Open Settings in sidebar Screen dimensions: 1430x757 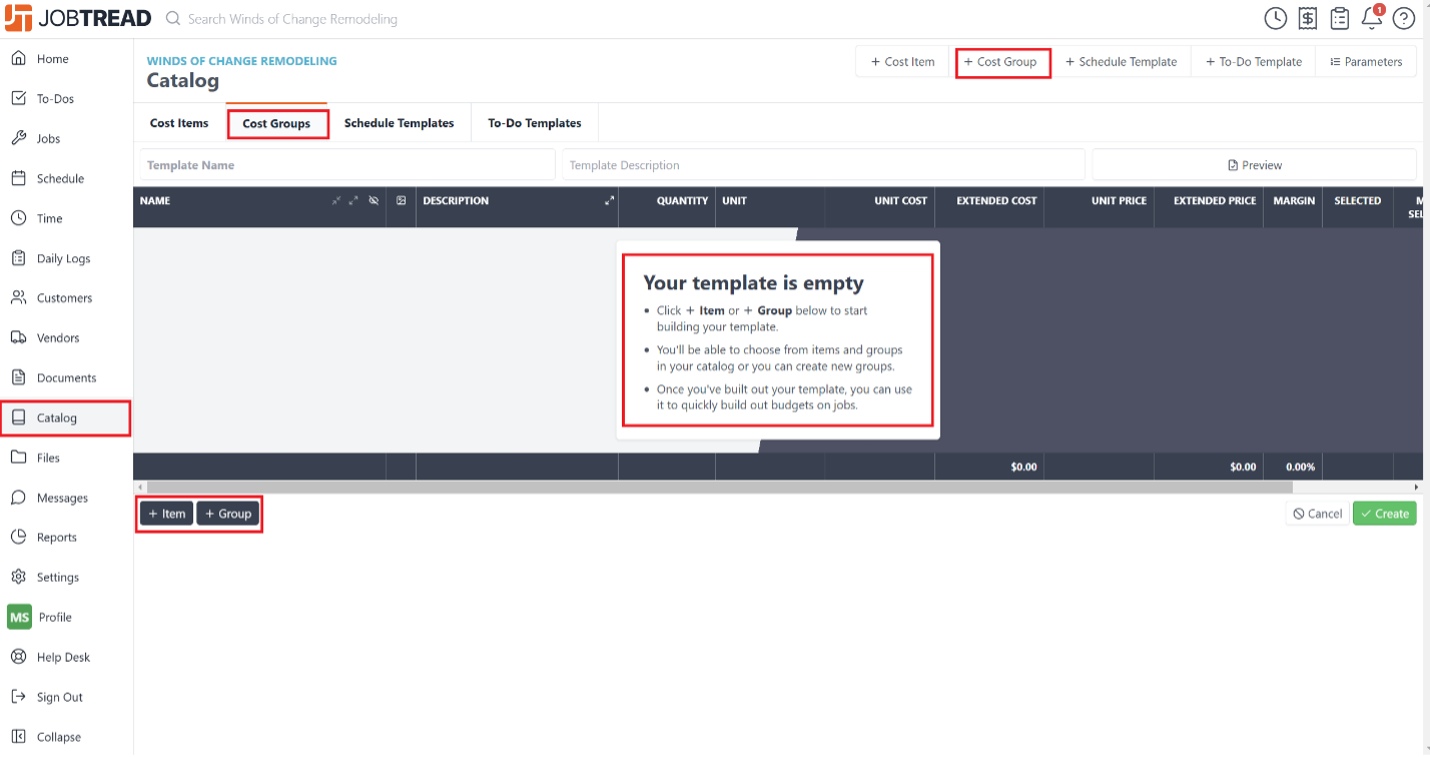click(x=66, y=577)
